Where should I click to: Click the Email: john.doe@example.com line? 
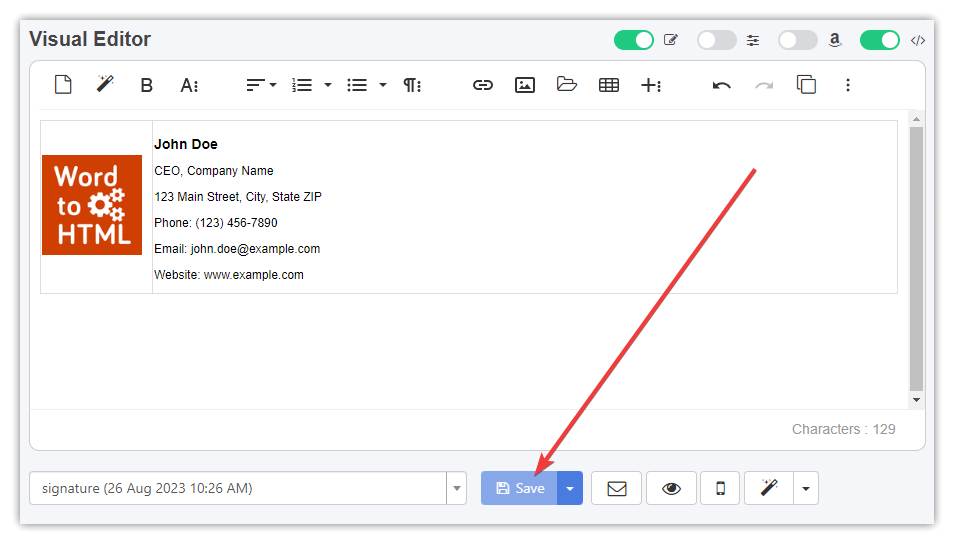237,249
